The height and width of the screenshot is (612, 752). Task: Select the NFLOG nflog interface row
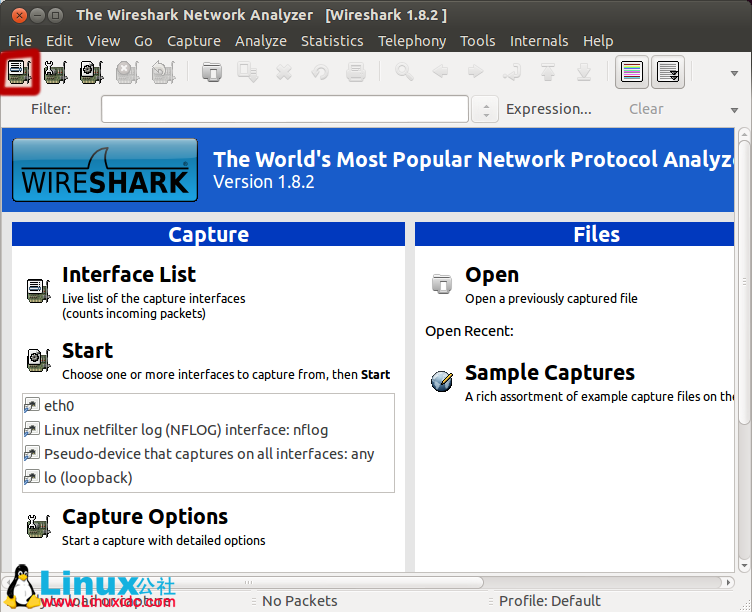coord(208,430)
